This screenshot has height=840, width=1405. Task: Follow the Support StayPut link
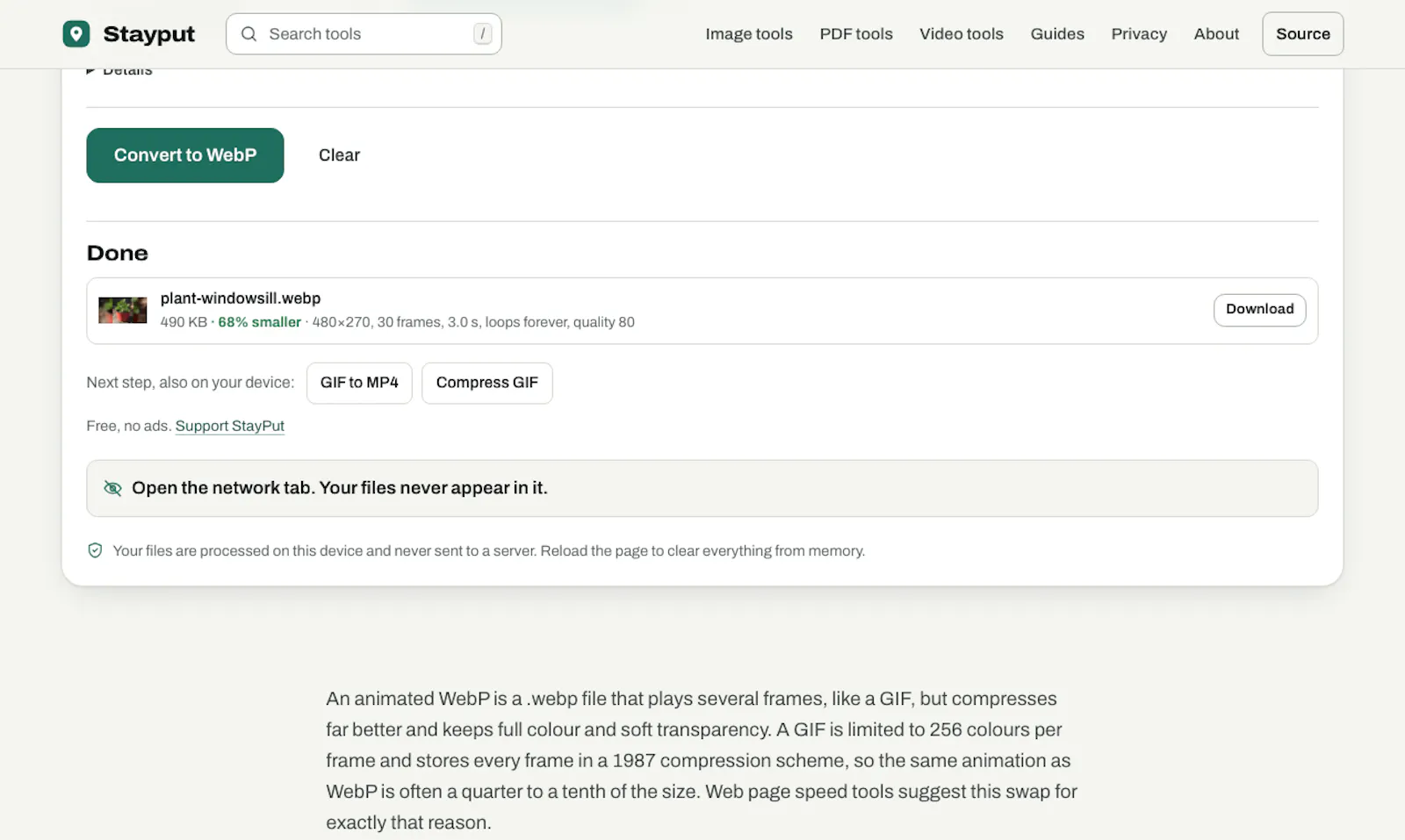pos(230,426)
